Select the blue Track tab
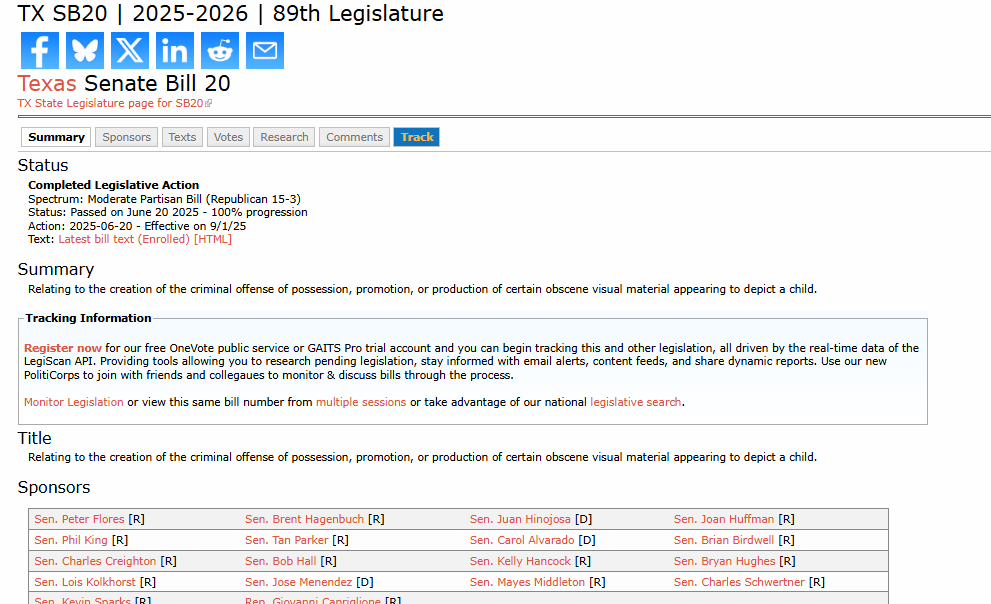The height and width of the screenshot is (604, 991). [x=416, y=137]
